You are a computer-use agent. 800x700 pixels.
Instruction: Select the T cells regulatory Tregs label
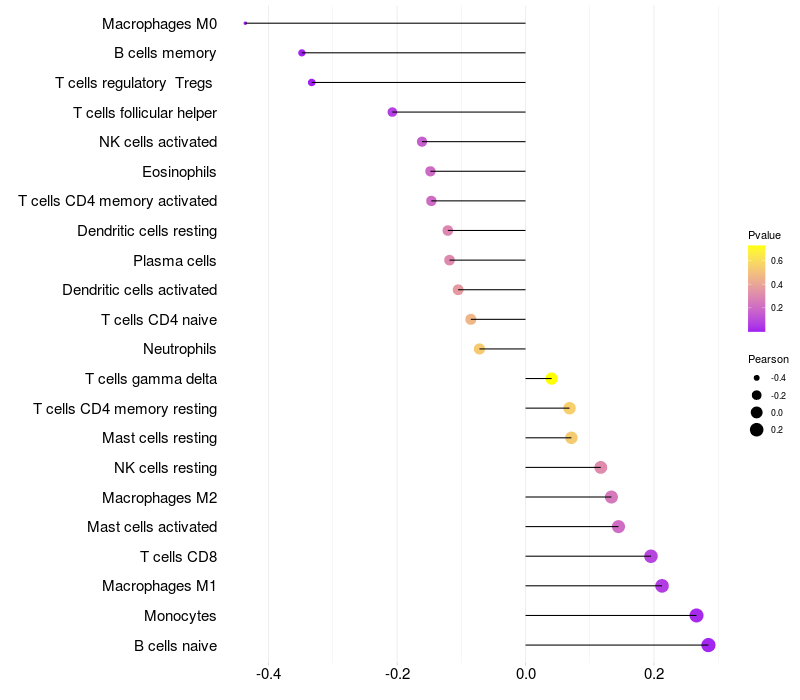click(134, 83)
